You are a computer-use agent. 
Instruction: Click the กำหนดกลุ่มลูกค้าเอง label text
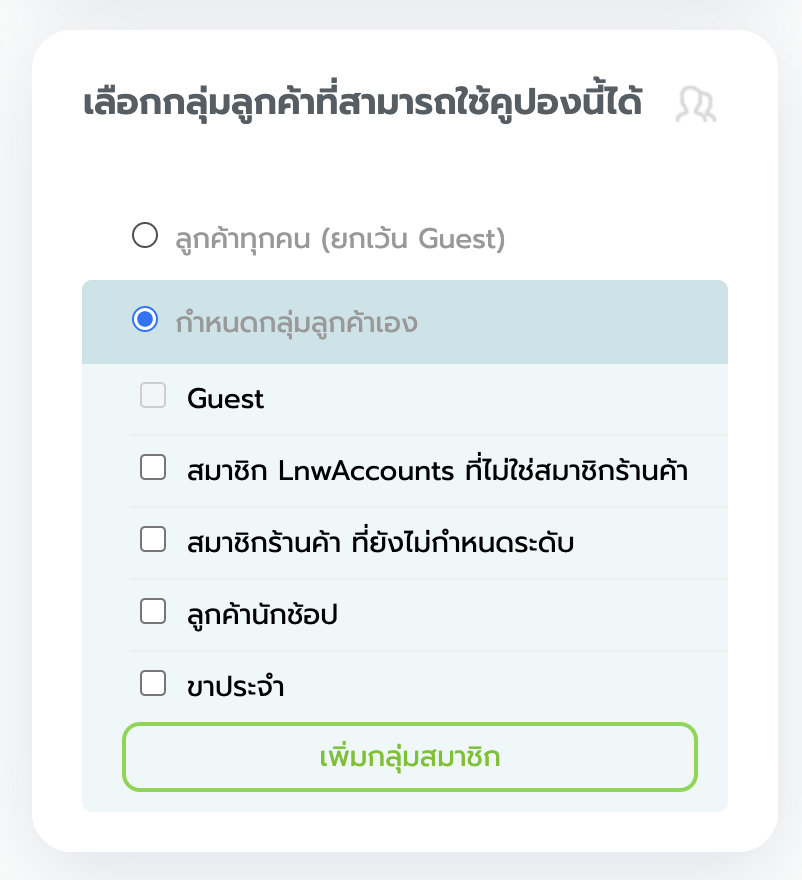coord(296,322)
